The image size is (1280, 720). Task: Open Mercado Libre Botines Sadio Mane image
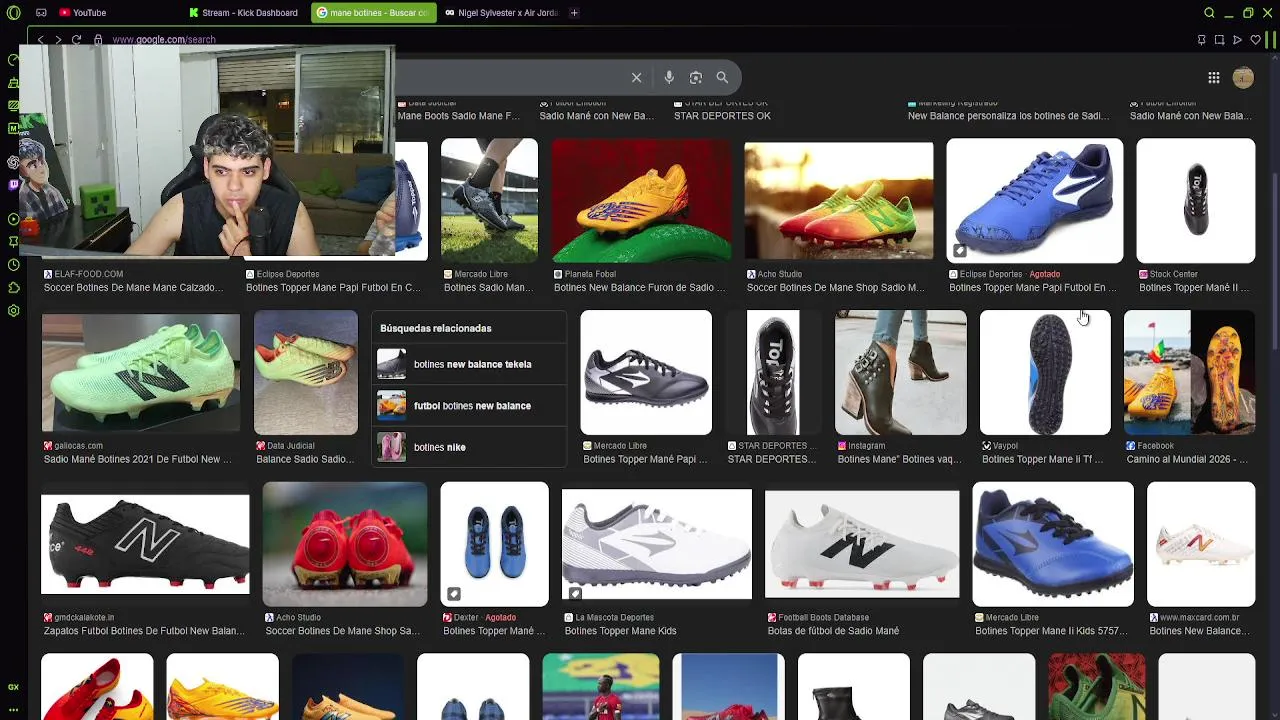pyautogui.click(x=489, y=201)
